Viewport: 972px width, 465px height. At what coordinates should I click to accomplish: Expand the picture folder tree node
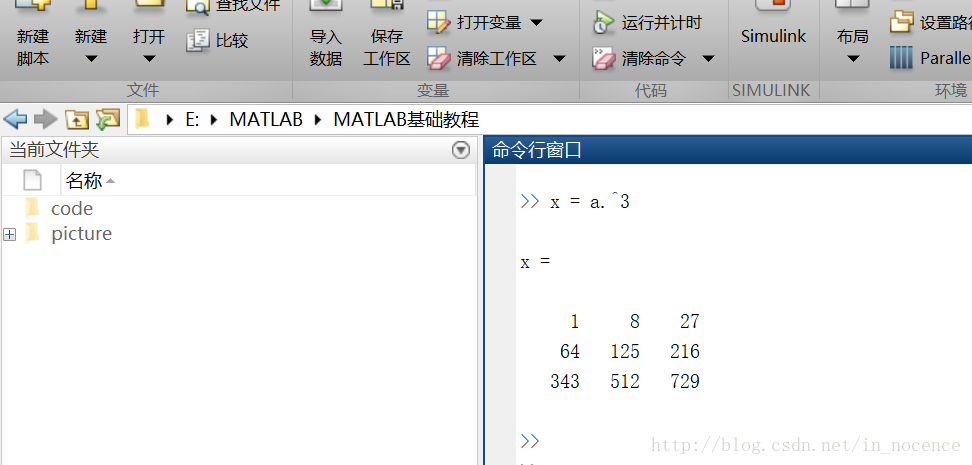(9, 234)
